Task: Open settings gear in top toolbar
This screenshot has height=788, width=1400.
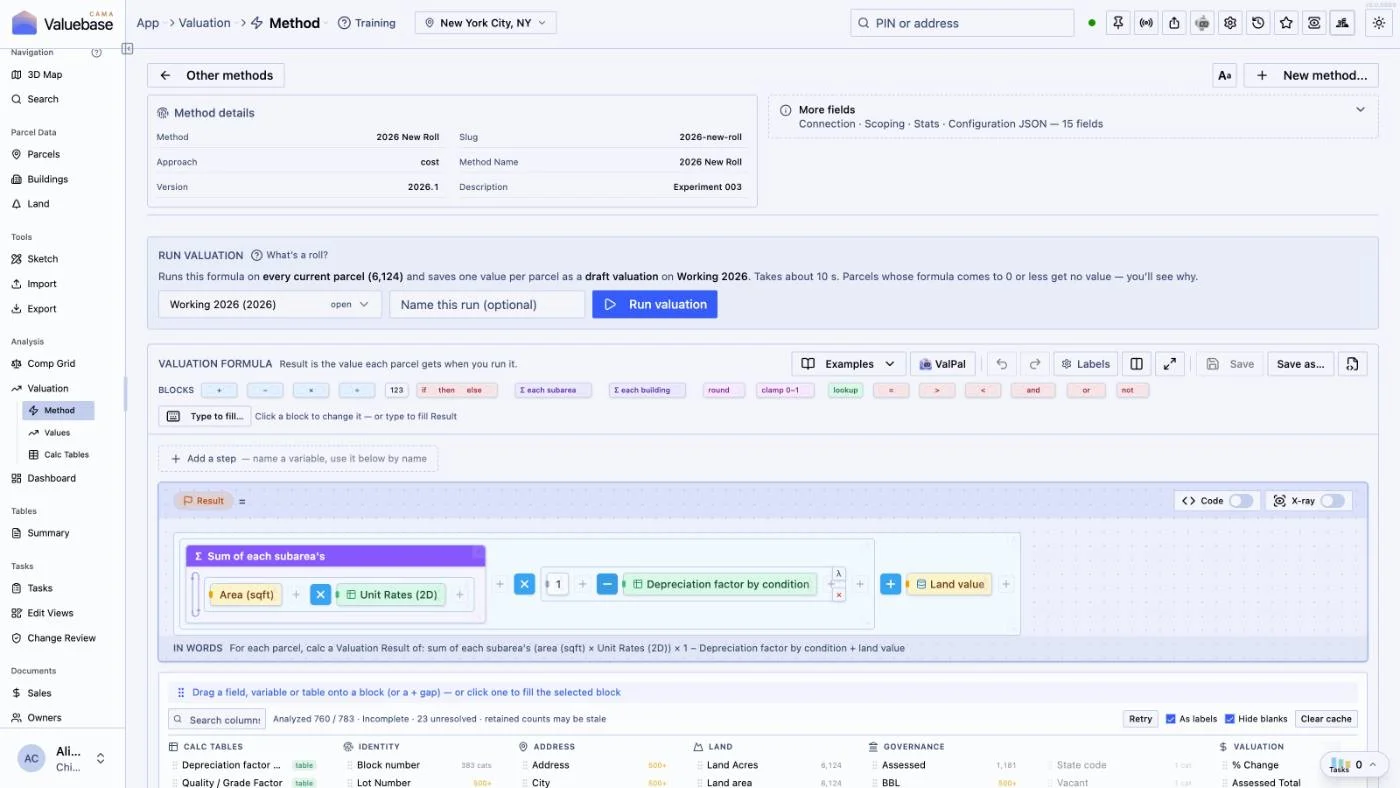Action: coord(1230,23)
